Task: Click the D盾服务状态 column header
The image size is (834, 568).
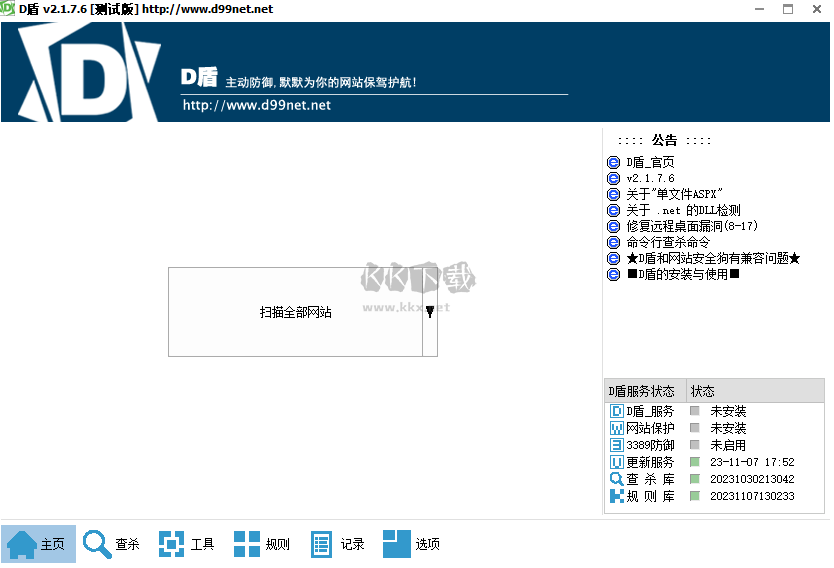Action: click(x=644, y=391)
